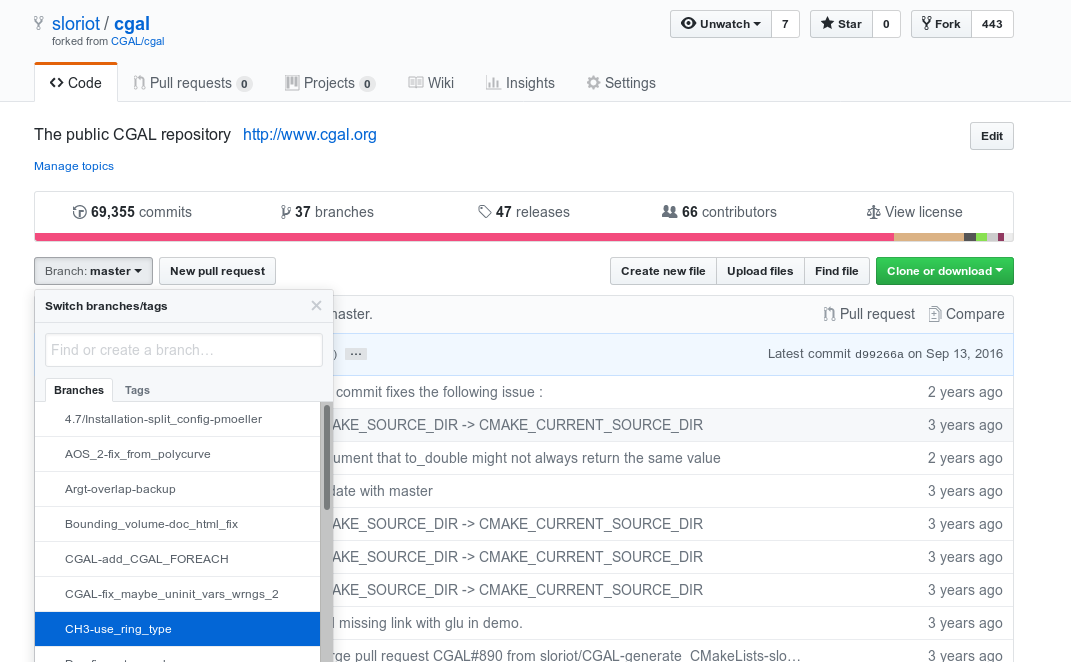Click the Find file button
This screenshot has width=1071, height=662.
point(837,271)
